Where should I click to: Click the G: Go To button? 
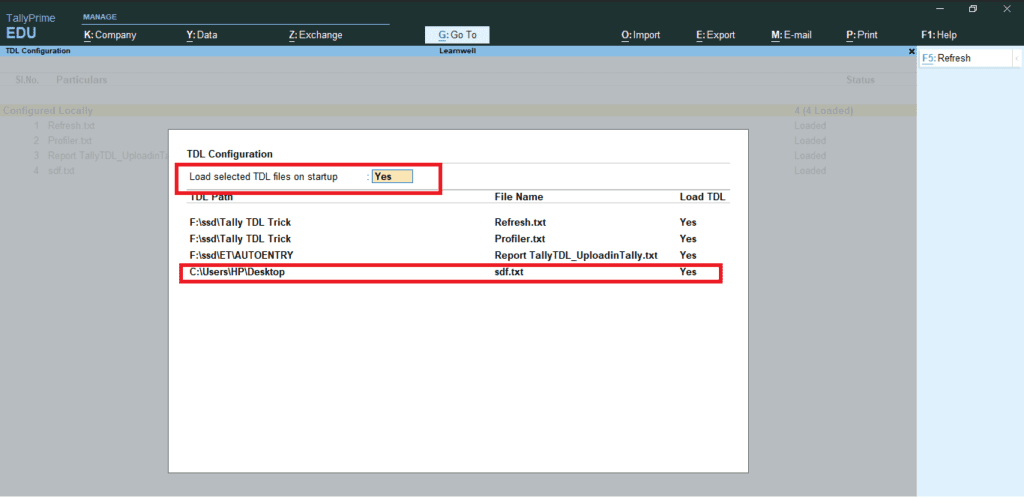[x=457, y=35]
